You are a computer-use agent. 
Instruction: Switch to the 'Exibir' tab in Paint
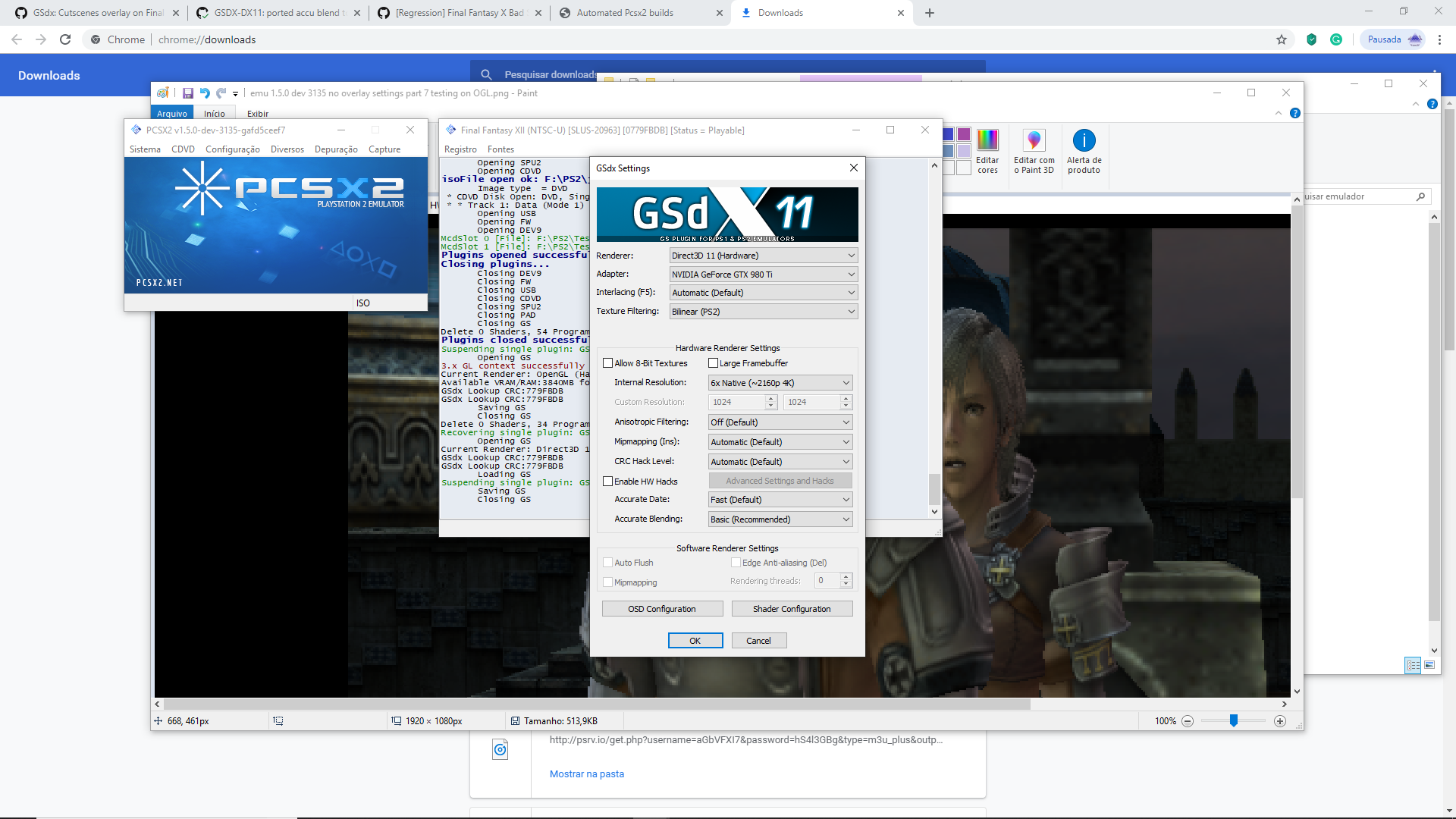click(x=257, y=113)
